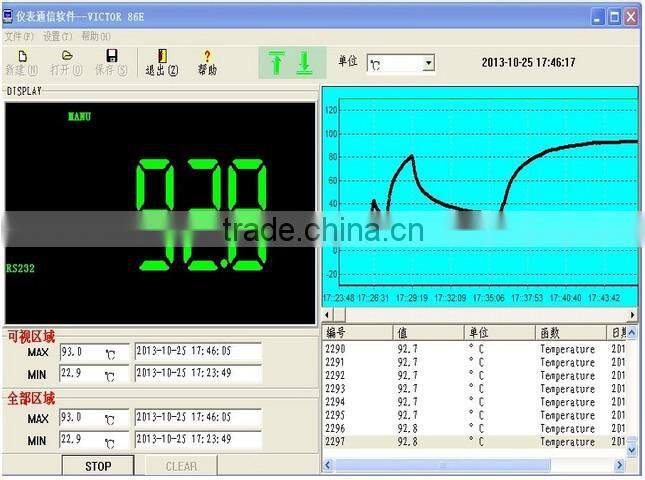Click the CLEAR button
645x480 pixels.
(x=181, y=466)
